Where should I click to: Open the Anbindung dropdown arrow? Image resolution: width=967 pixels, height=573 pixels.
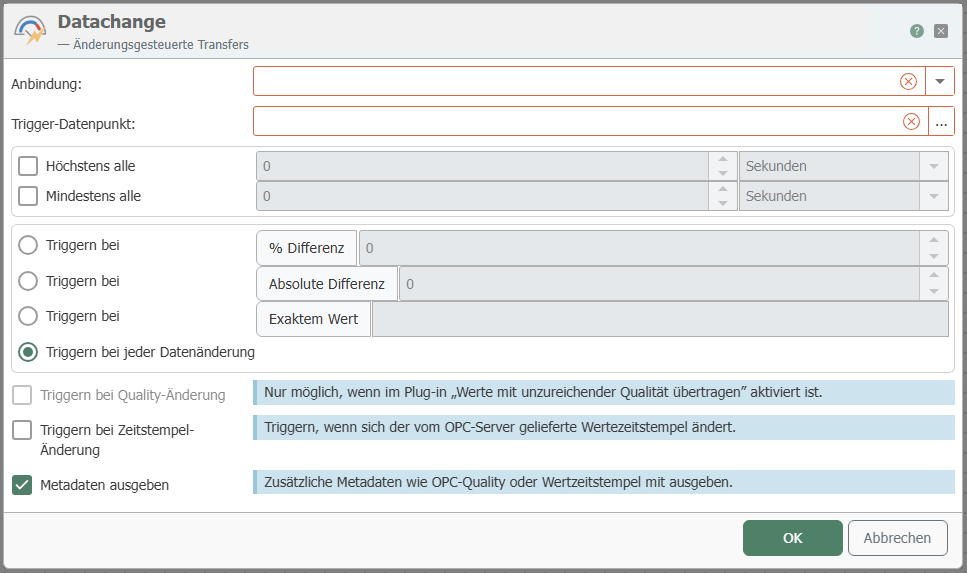pos(940,82)
